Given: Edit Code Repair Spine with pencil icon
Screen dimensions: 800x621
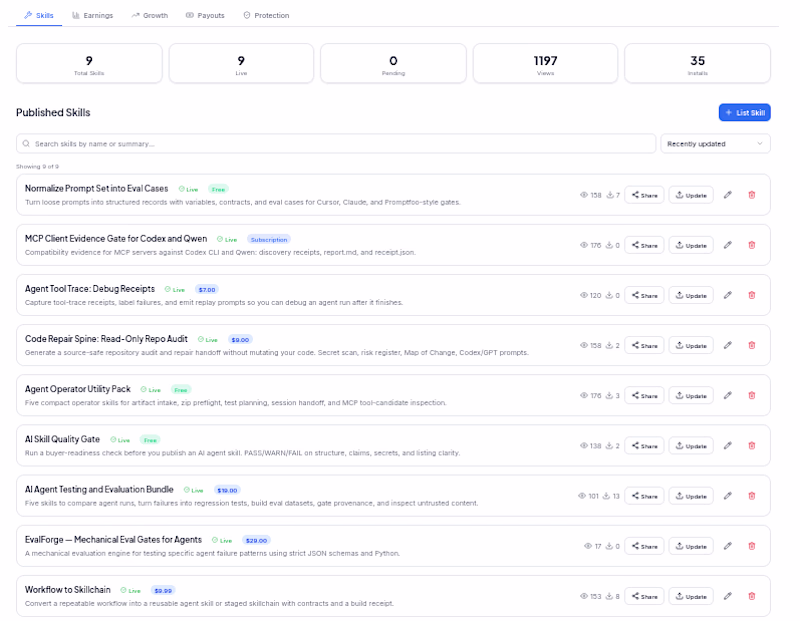Looking at the screenshot, I should click(x=728, y=345).
